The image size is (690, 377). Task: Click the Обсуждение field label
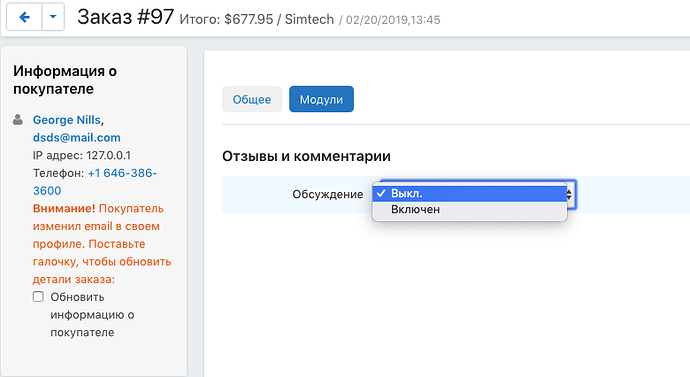click(328, 194)
